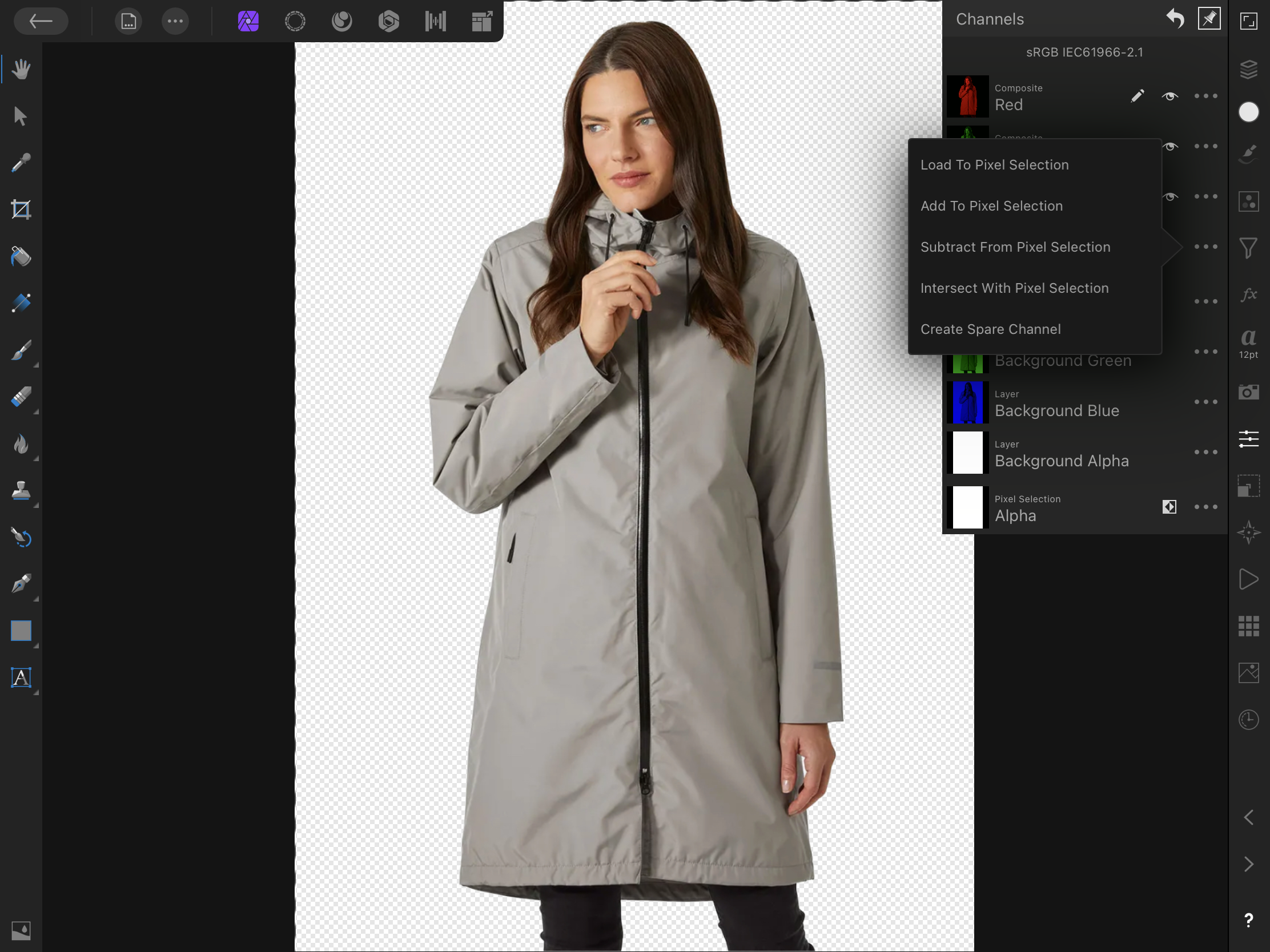Screen dimensions: 1270x952
Task: Click the undo left chevron
Action: click(x=1249, y=817)
